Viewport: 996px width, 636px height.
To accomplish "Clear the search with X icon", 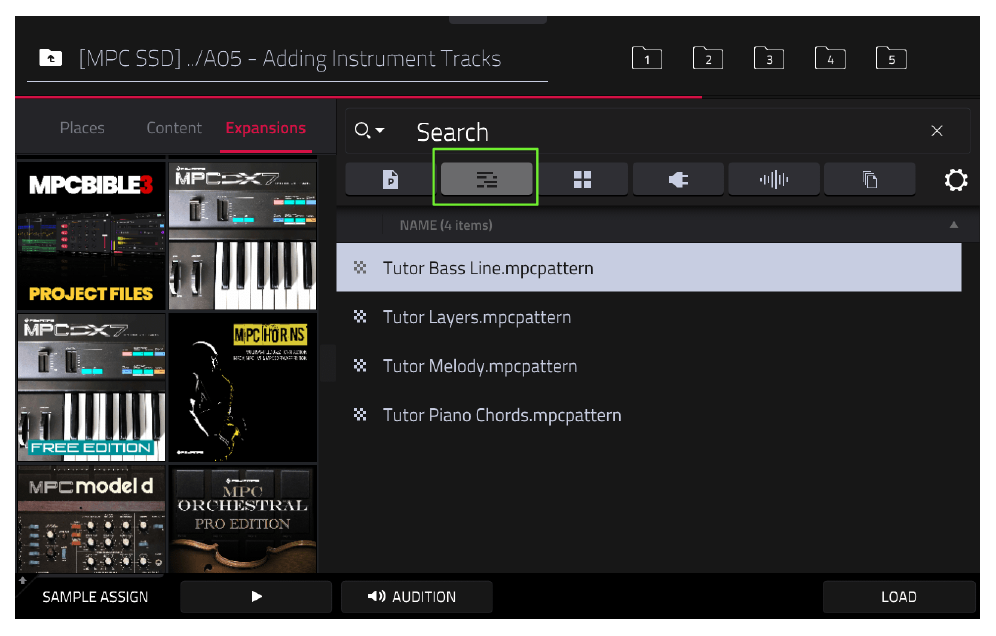I will [x=936, y=131].
